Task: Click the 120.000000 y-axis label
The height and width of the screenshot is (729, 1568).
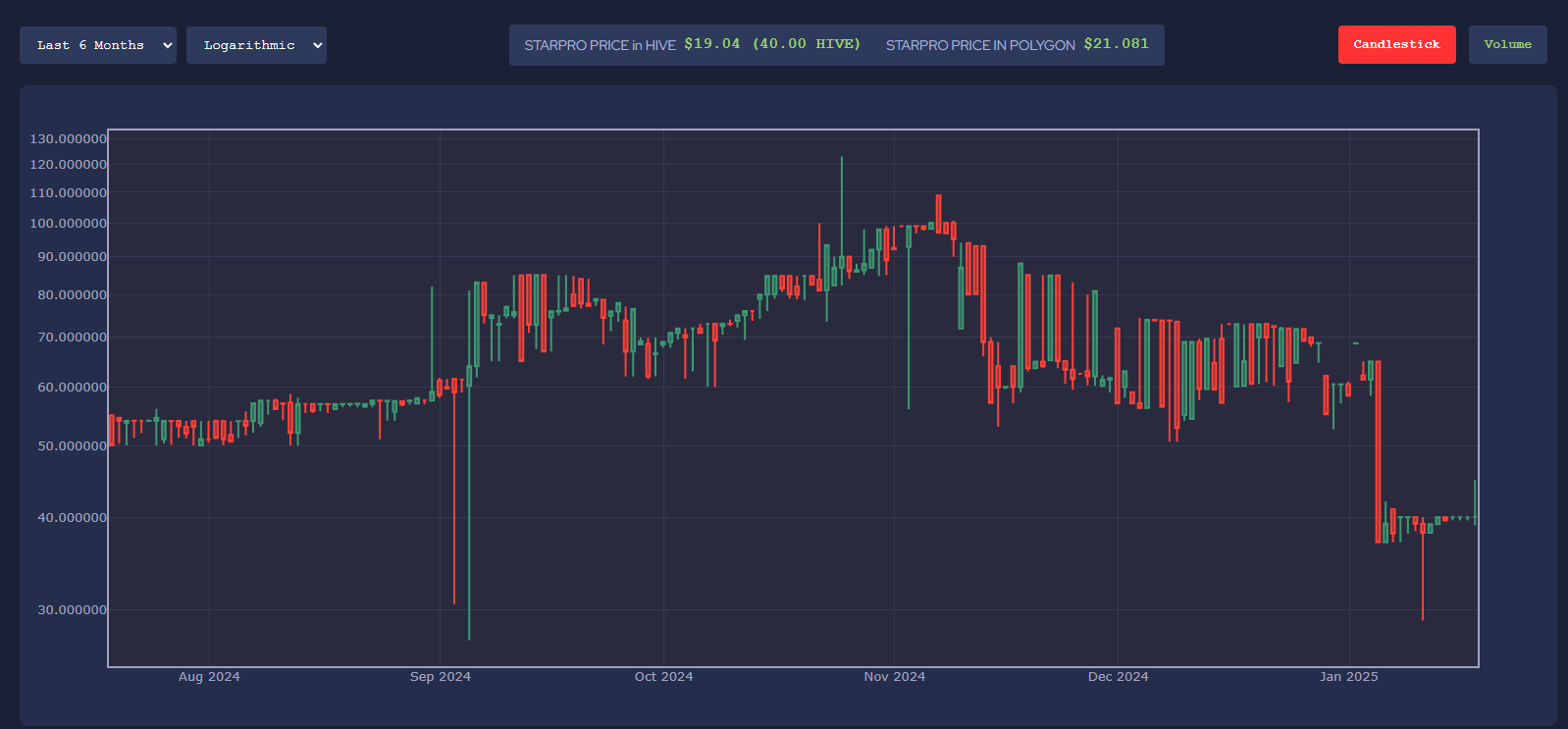Action: pos(68,165)
